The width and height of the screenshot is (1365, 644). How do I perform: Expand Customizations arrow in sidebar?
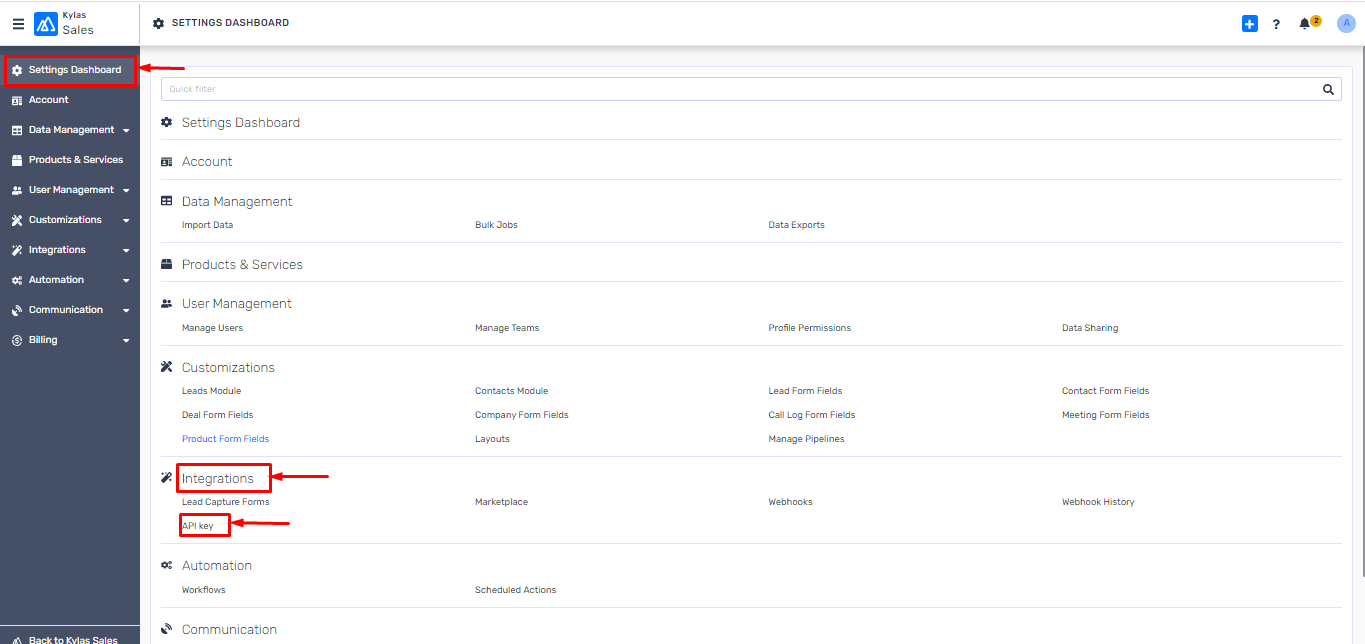(126, 221)
